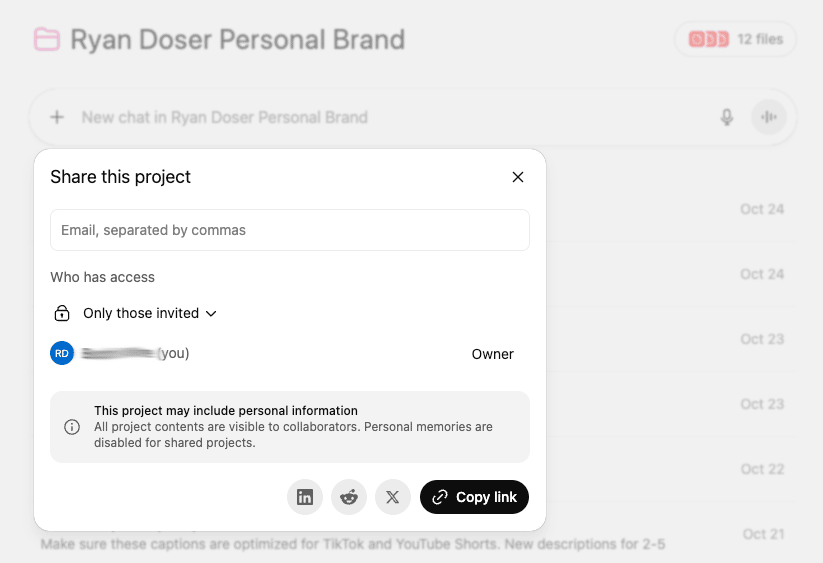The height and width of the screenshot is (563, 823).
Task: Click the microphone dictation icon
Action: (x=727, y=117)
